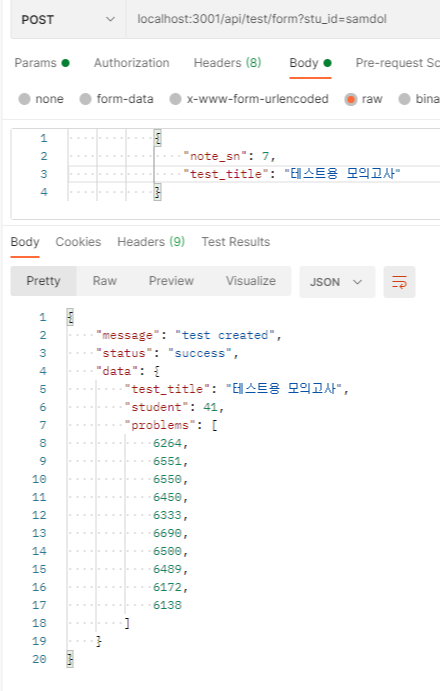Select the raw body option
This screenshot has width=440, height=691.
[x=364, y=99]
